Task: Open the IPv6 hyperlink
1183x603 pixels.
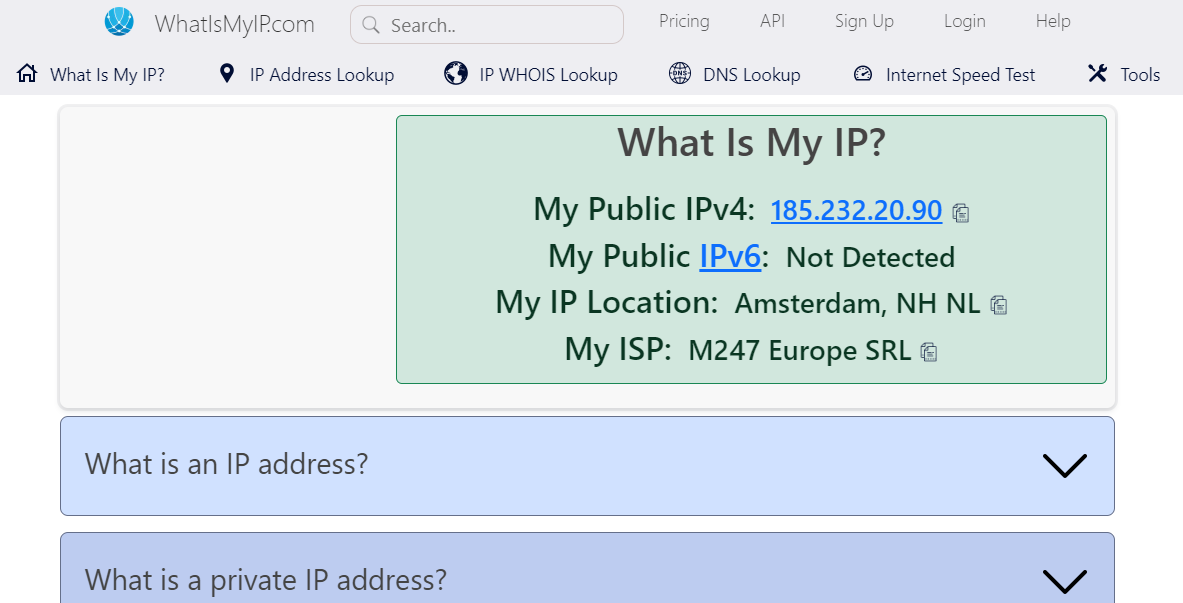Action: [x=730, y=256]
